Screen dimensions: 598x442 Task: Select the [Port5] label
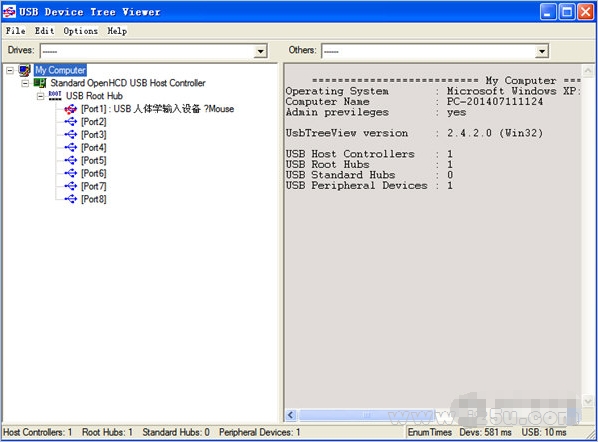tap(94, 161)
